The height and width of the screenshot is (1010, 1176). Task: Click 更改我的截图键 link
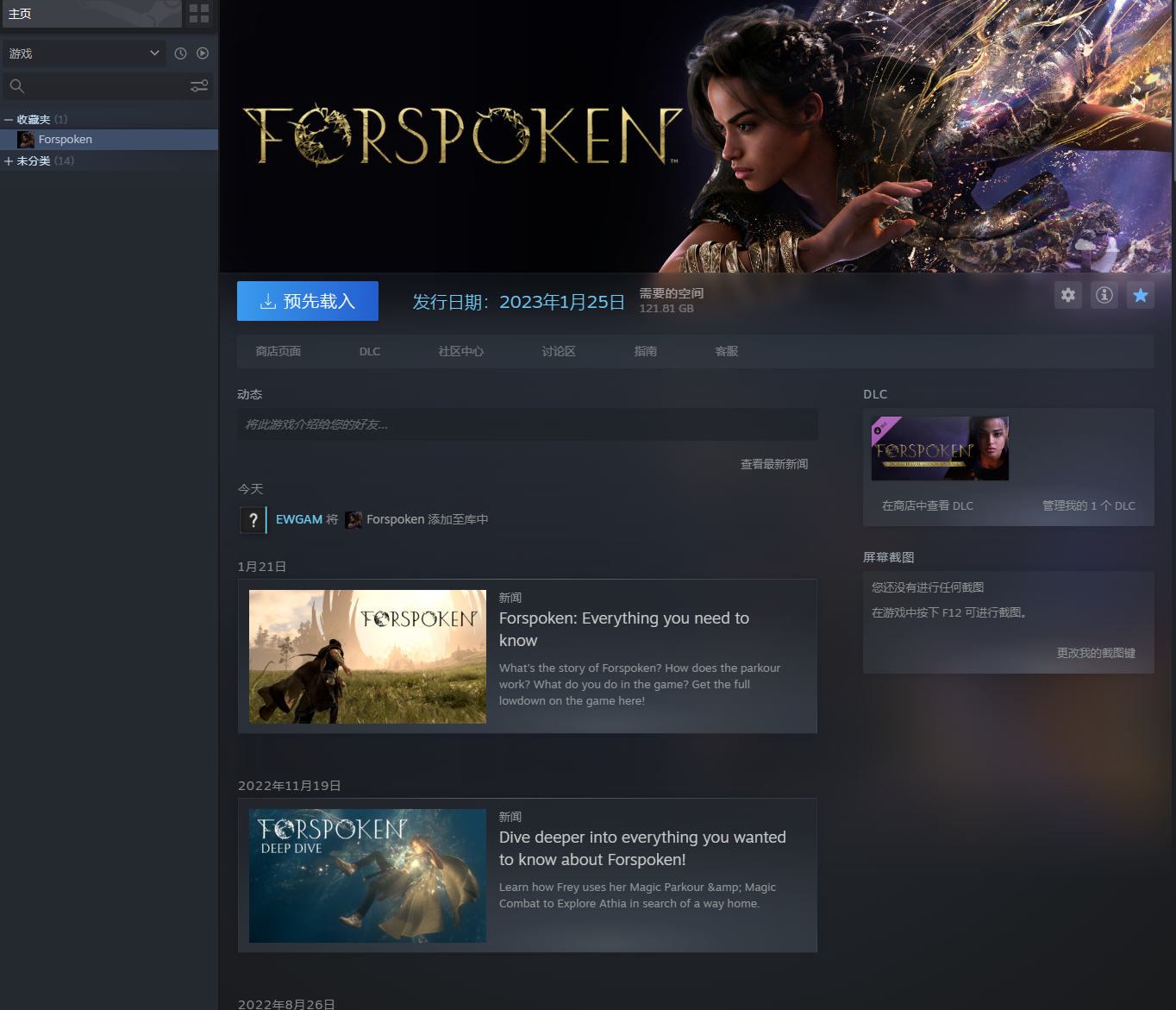(1096, 653)
